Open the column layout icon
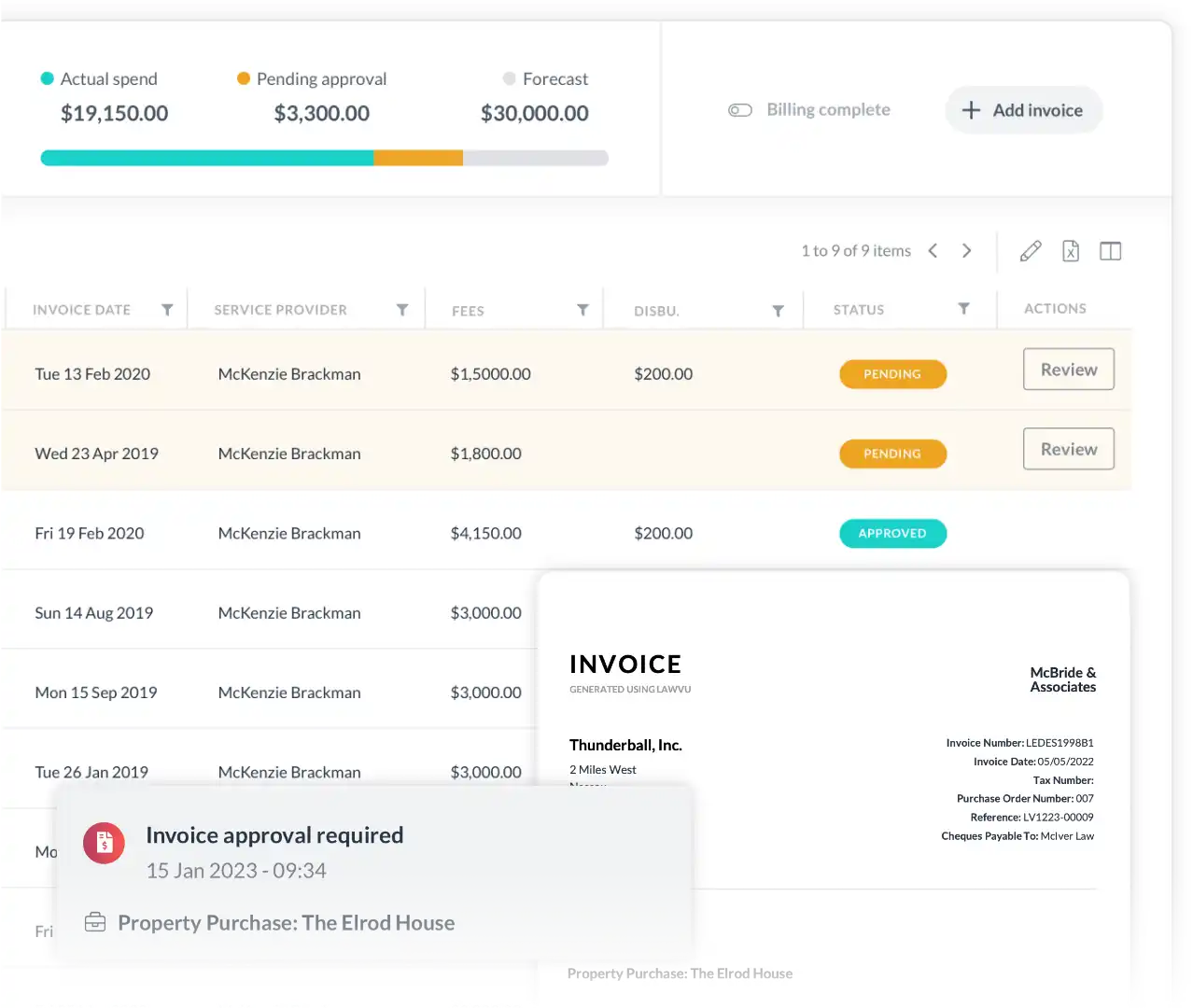The height and width of the screenshot is (1008, 1193). point(1110,251)
